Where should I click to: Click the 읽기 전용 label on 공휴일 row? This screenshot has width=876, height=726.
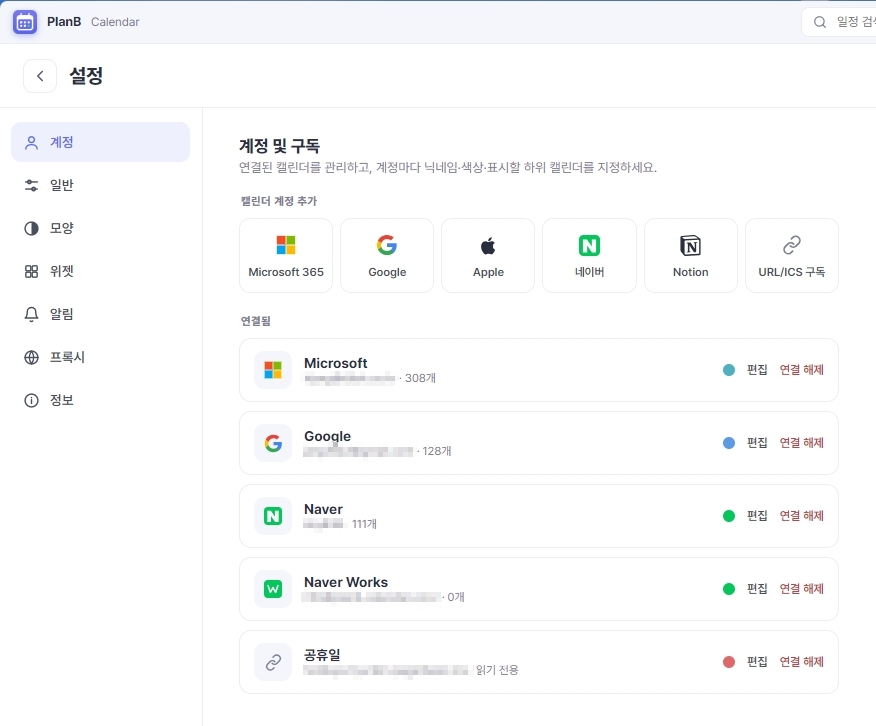[x=497, y=670]
